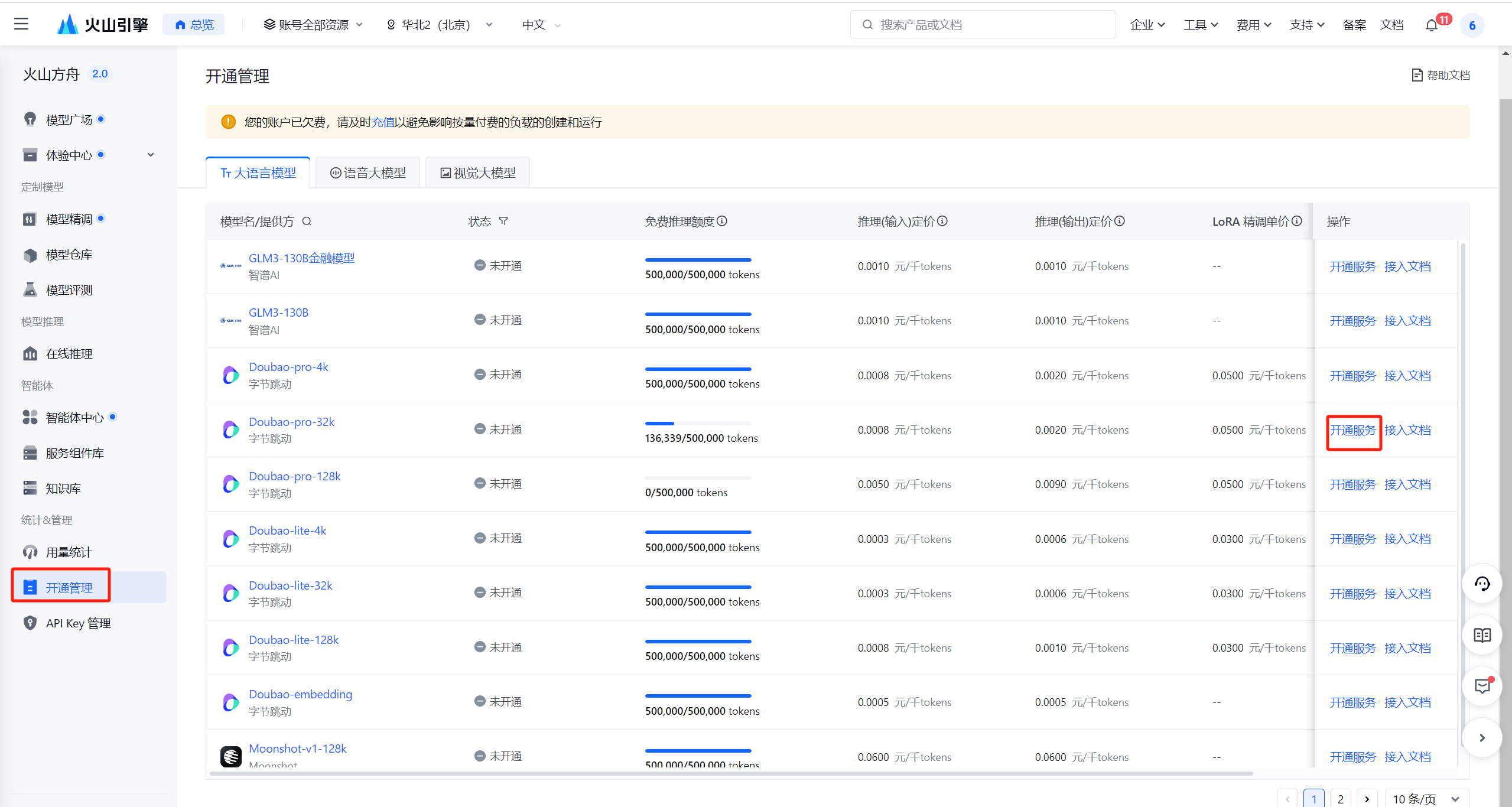This screenshot has height=807, width=1512.
Task: Expand the 企业 top menu
Action: tap(1147, 25)
